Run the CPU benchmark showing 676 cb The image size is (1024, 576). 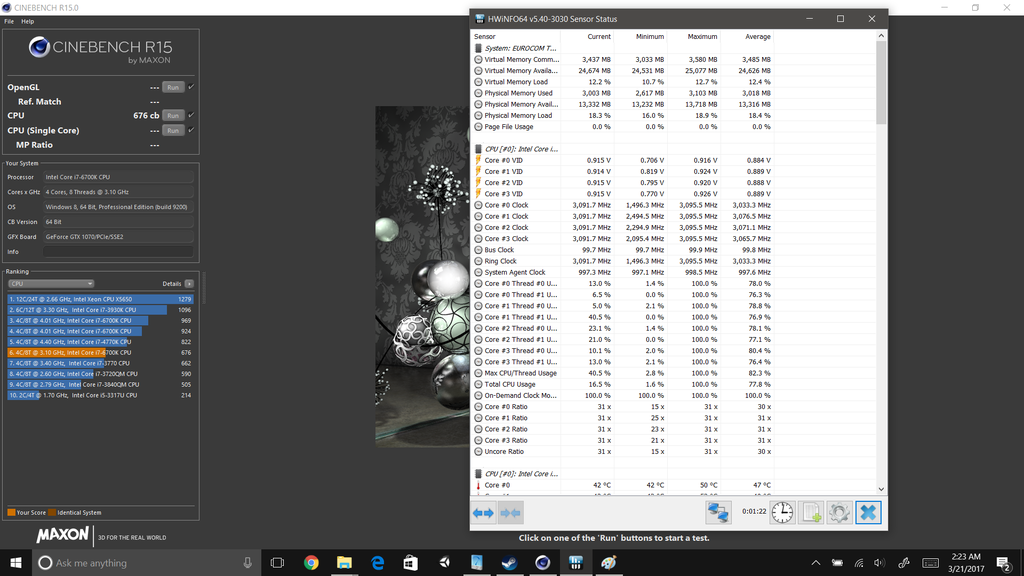pyautogui.click(x=172, y=116)
